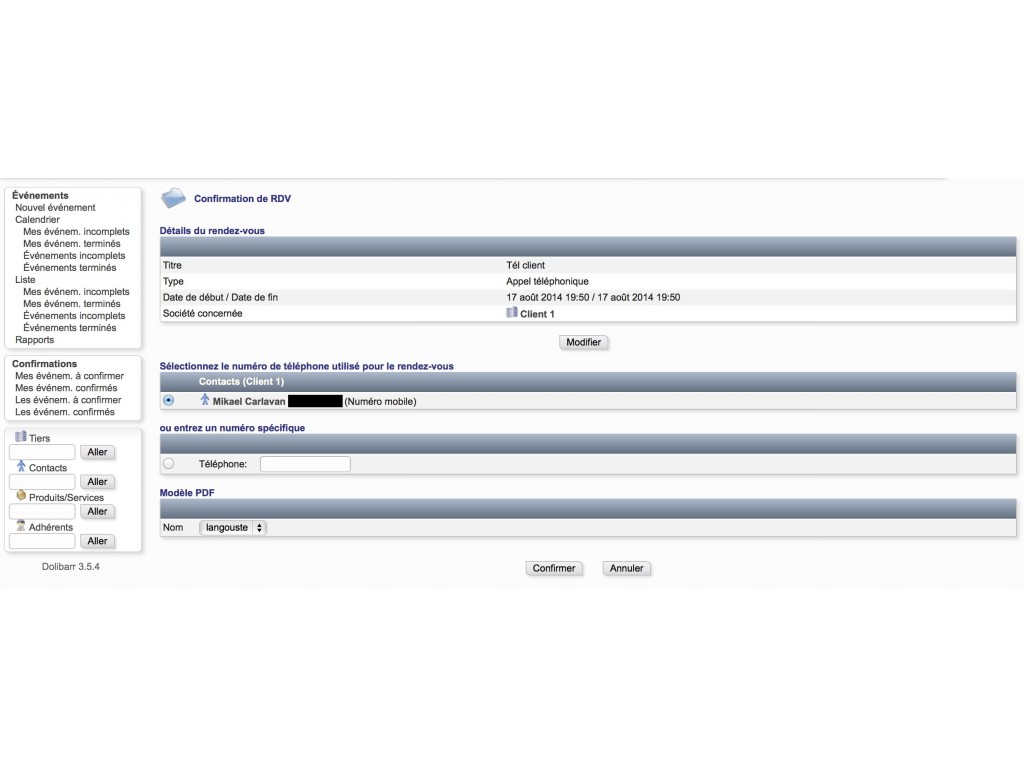
Task: Click the Appel téléphonique type value
Action: 547,281
